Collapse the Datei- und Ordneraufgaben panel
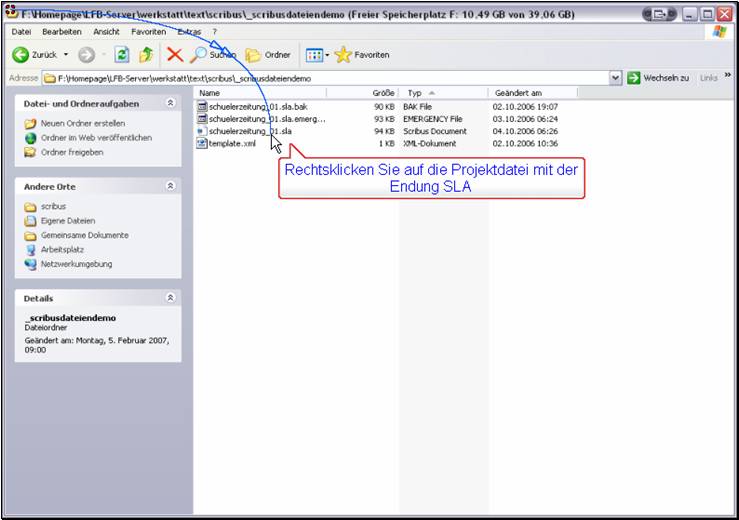 tap(170, 103)
